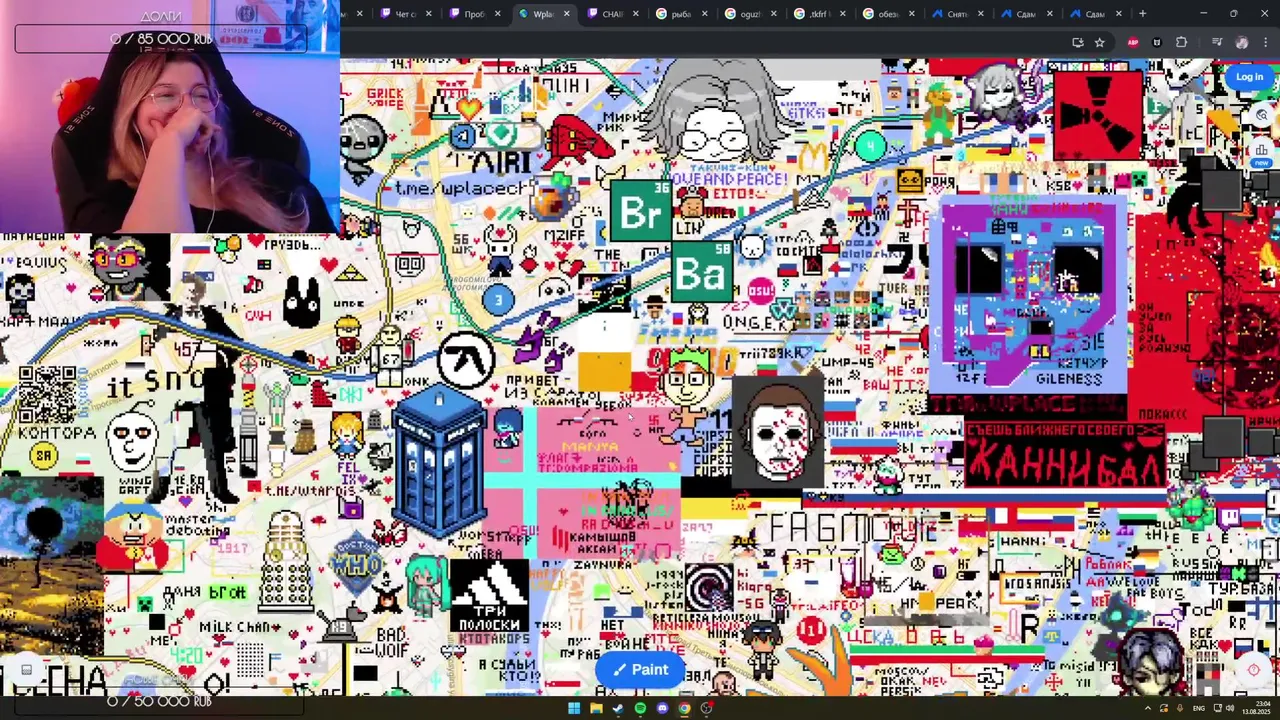The height and width of the screenshot is (720, 1280).
Task: Open the media control toolbar icon
Action: [x=1217, y=42]
